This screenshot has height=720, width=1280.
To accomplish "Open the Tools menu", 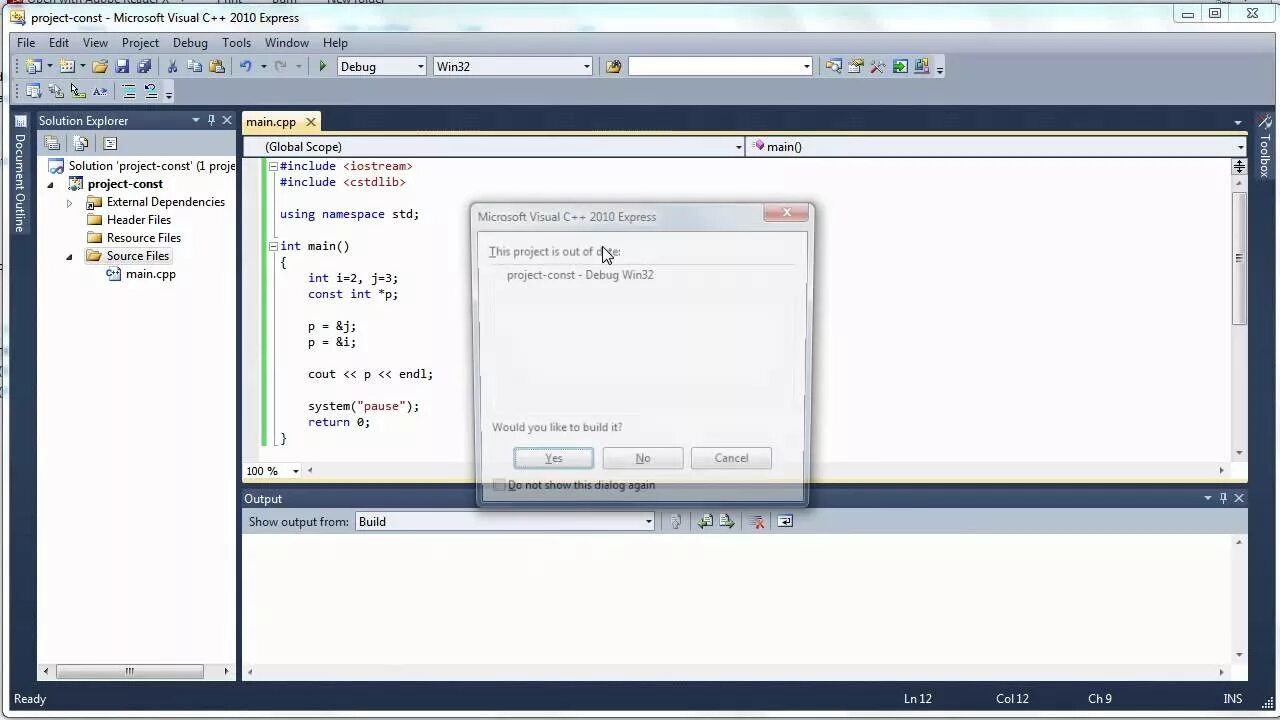I will [236, 43].
